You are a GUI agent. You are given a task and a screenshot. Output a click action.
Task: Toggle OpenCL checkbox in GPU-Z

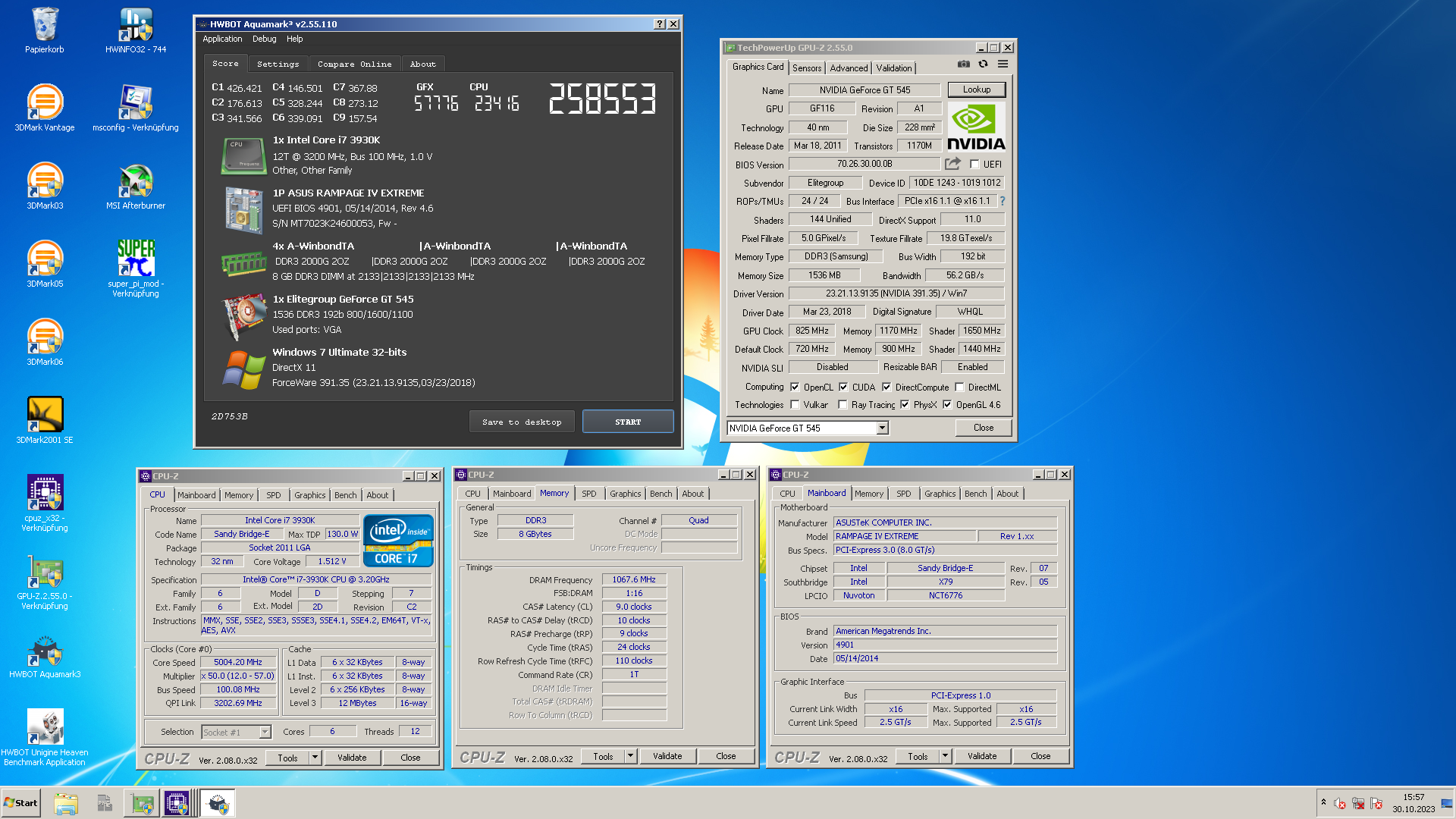click(x=795, y=387)
